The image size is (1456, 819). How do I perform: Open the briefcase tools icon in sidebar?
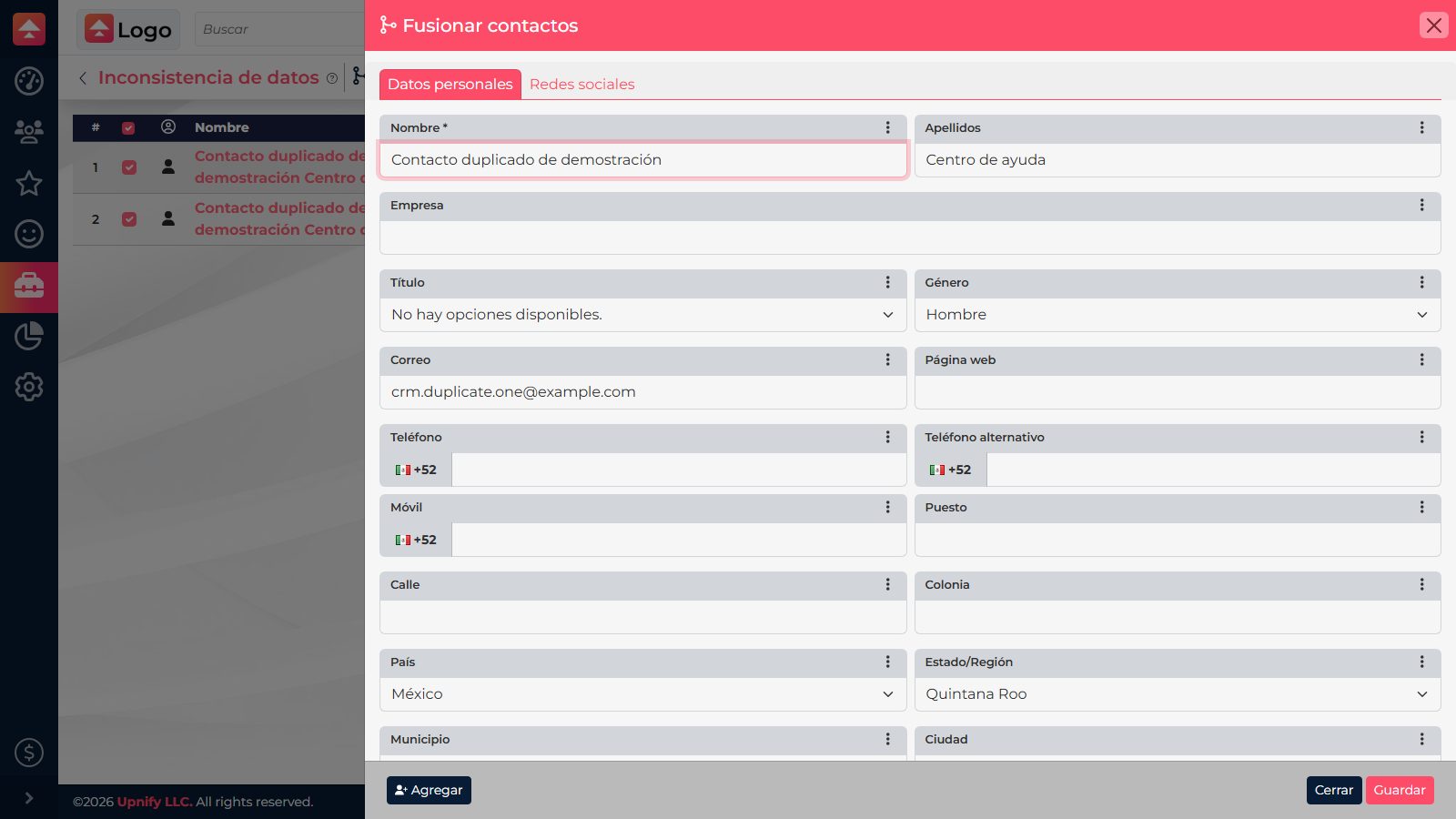(x=29, y=286)
